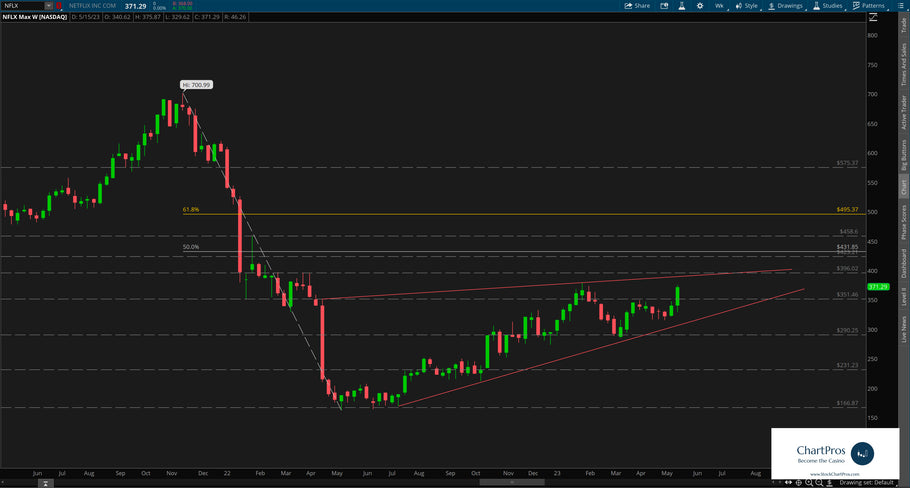
Task: Click the $231.23 price level label
Action: 847,366
